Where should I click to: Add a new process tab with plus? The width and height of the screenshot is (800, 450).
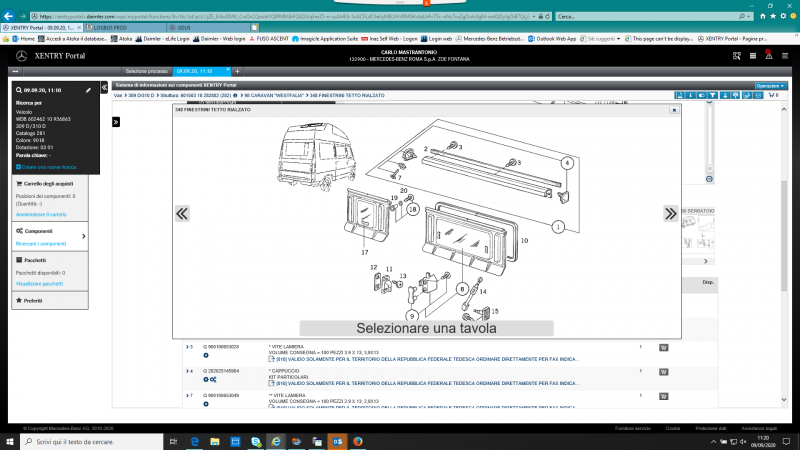pos(237,71)
